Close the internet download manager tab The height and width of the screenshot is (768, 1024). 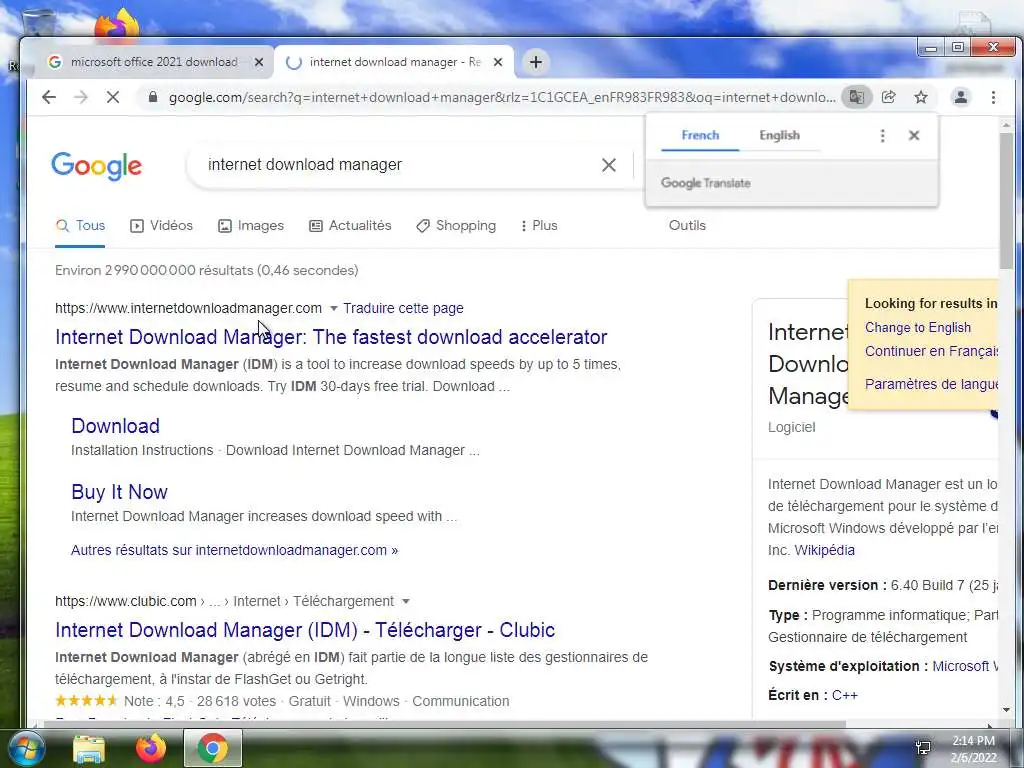pyautogui.click(x=498, y=62)
